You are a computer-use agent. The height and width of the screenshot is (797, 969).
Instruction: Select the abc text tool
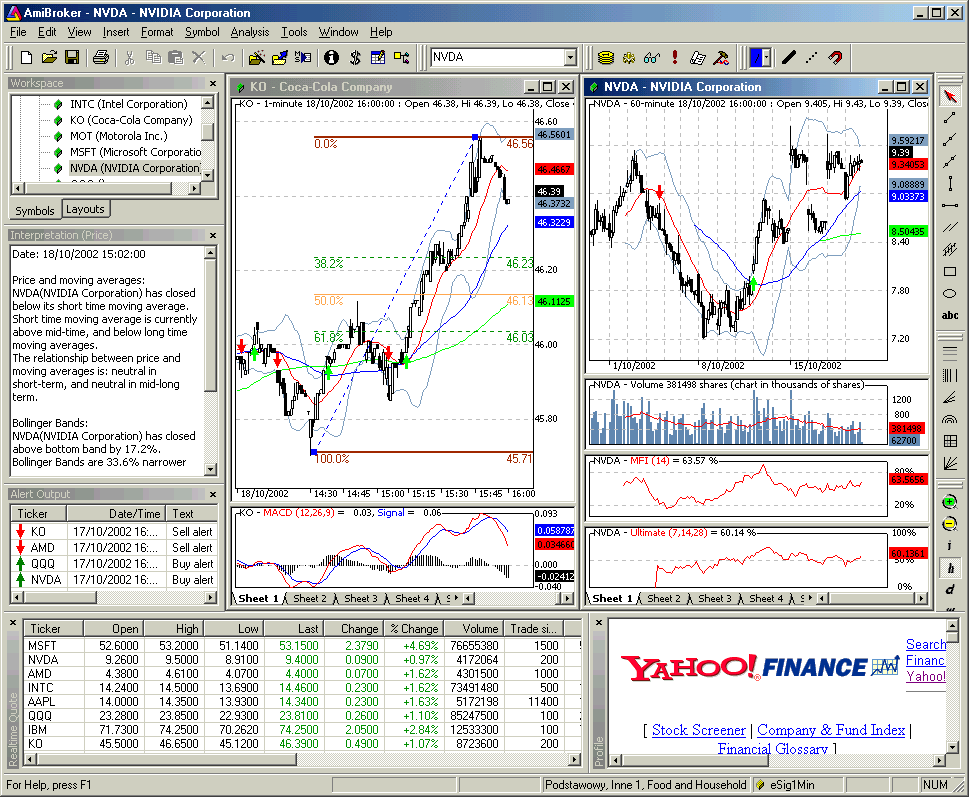coord(950,316)
